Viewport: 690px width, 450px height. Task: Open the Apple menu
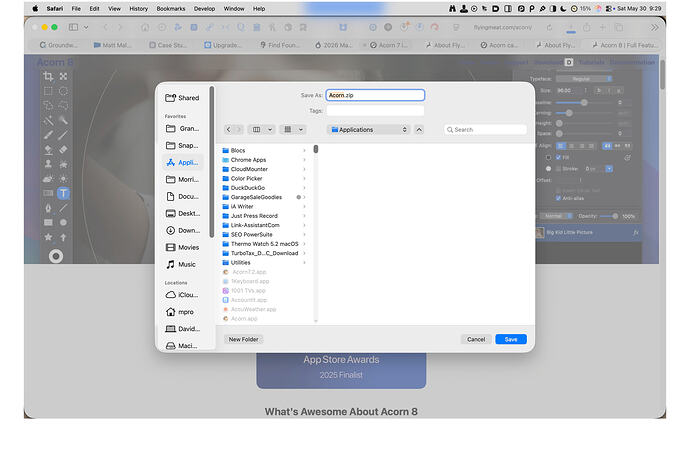[x=35, y=8]
